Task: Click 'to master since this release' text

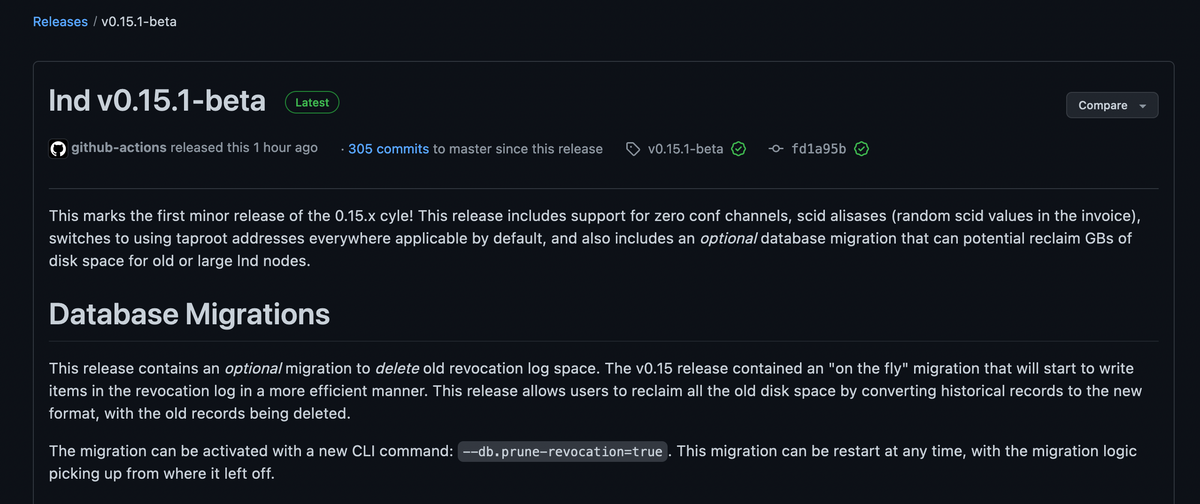Action: tap(518, 149)
